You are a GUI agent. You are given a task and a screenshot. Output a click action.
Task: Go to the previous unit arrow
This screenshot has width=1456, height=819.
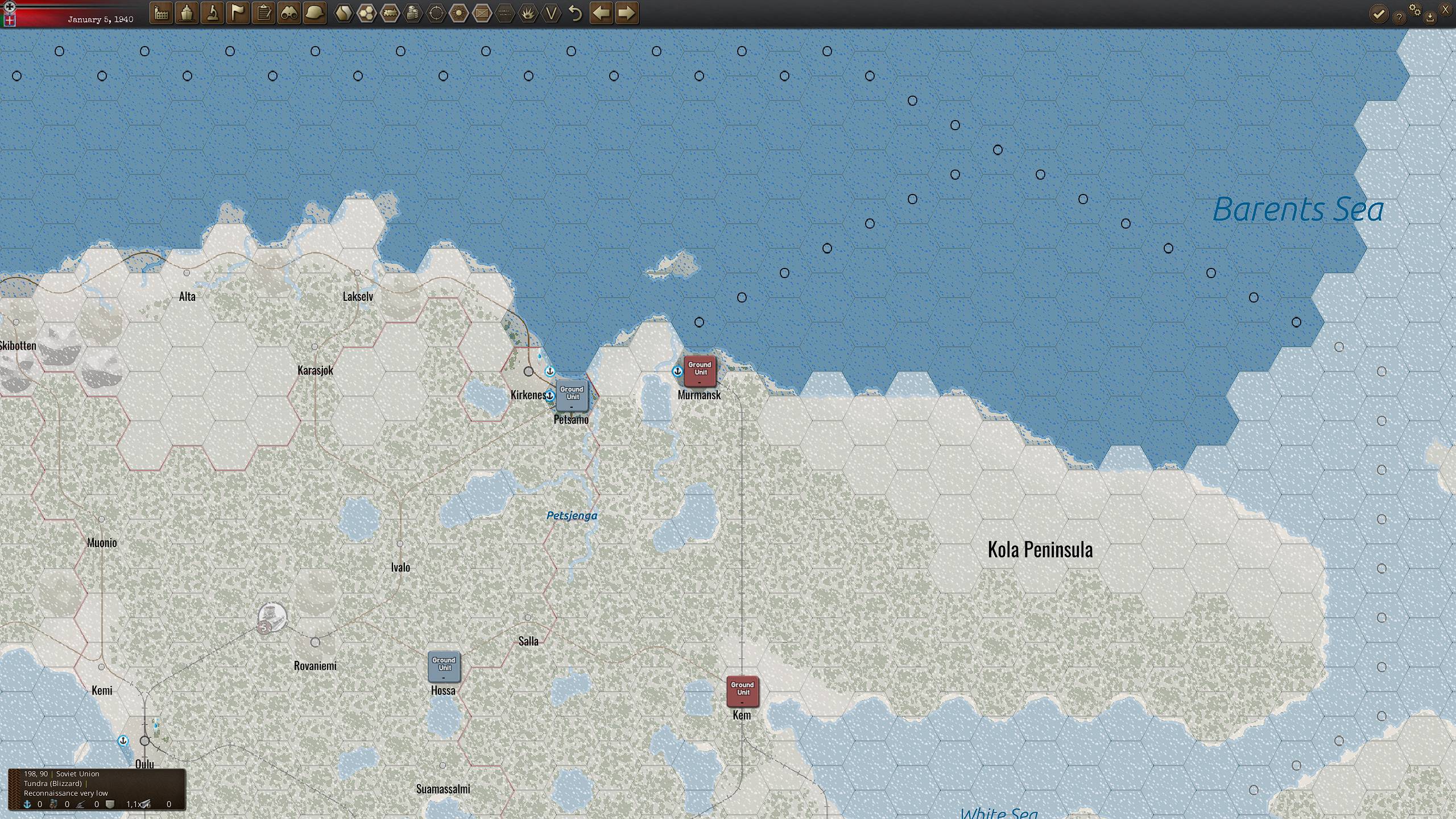601,13
